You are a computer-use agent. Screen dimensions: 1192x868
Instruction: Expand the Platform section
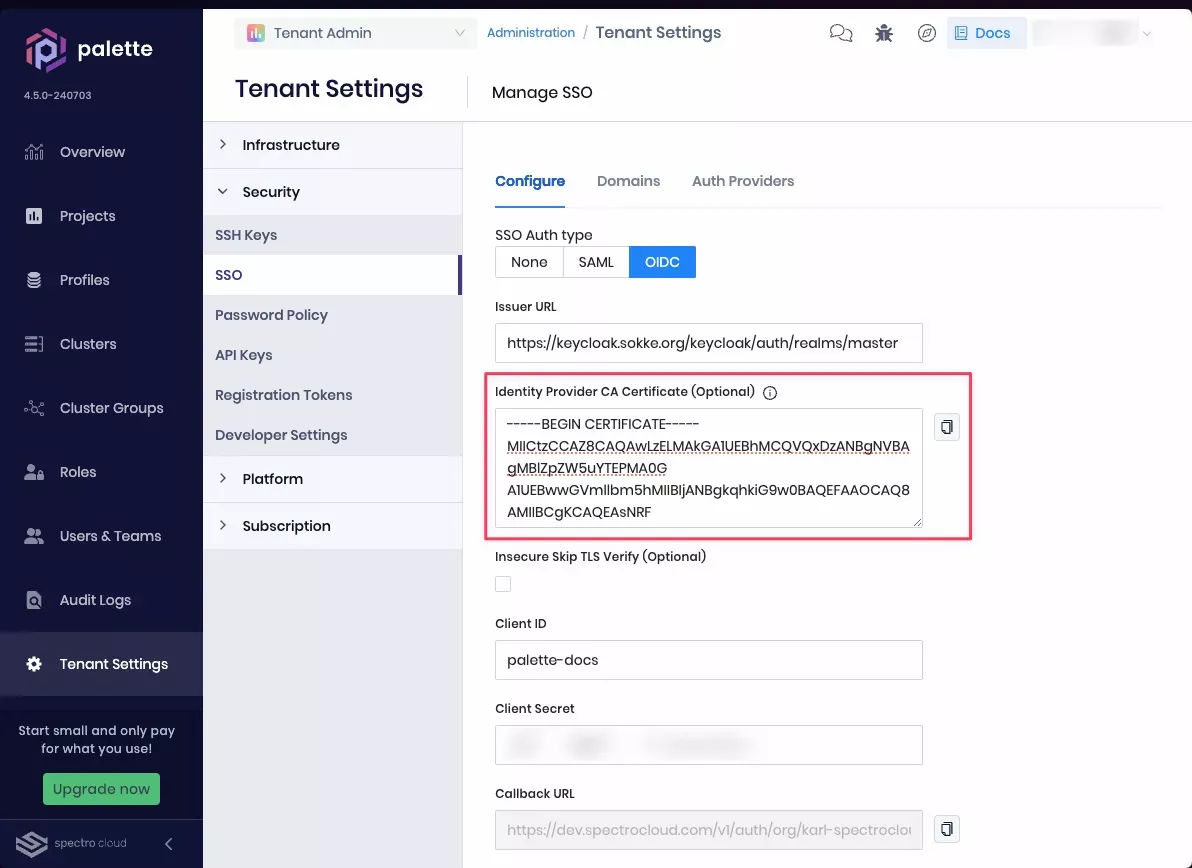tap(273, 478)
